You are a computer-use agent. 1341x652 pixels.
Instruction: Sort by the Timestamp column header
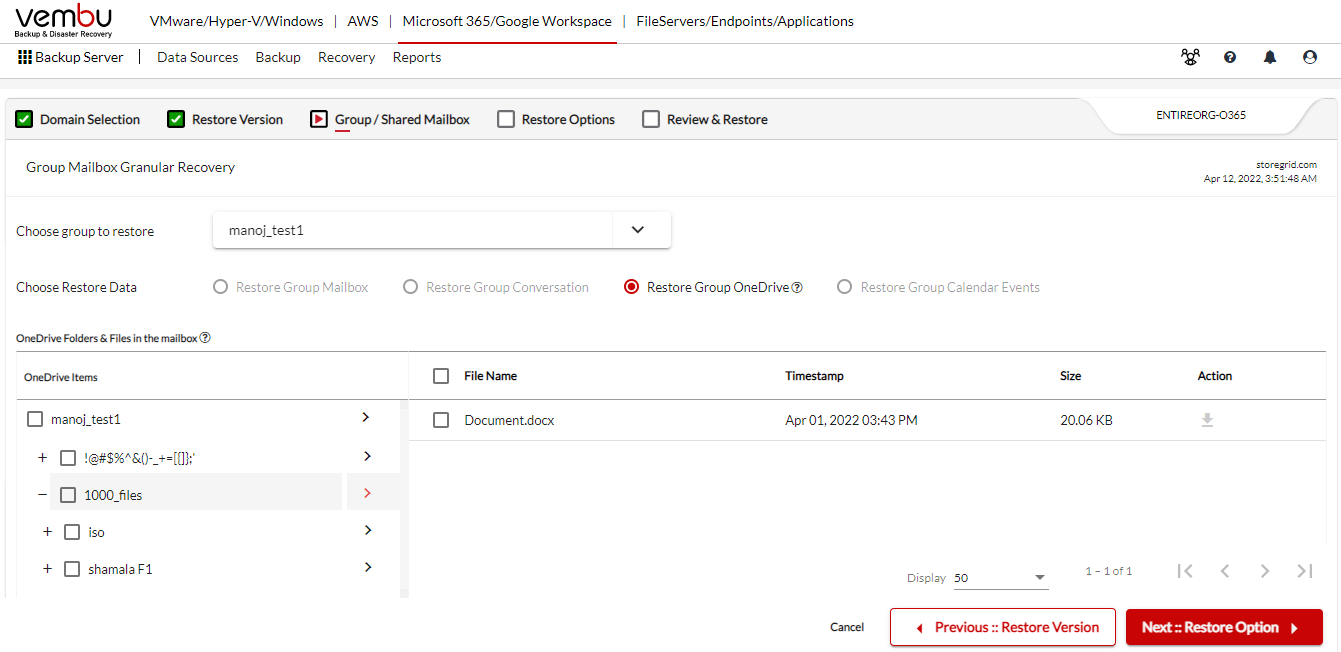tap(815, 376)
